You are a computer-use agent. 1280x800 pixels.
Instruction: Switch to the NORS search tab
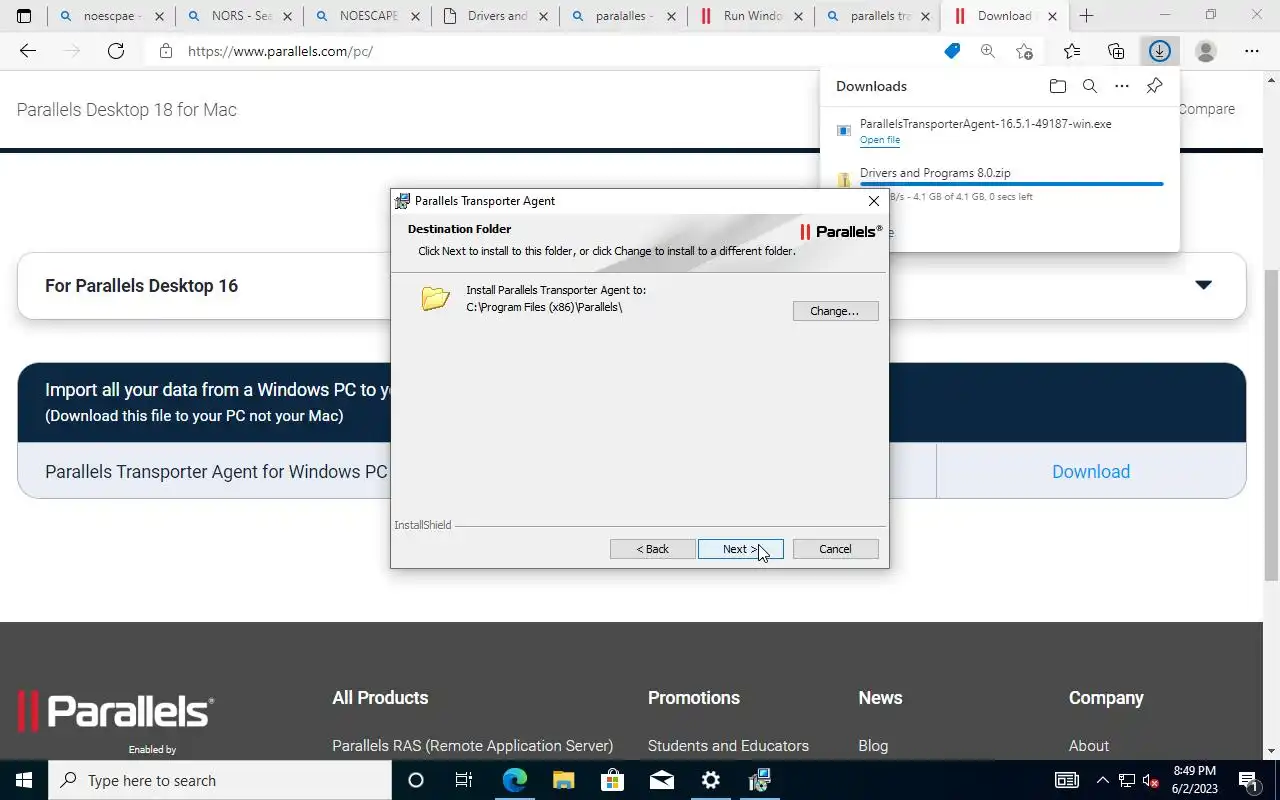coord(239,16)
